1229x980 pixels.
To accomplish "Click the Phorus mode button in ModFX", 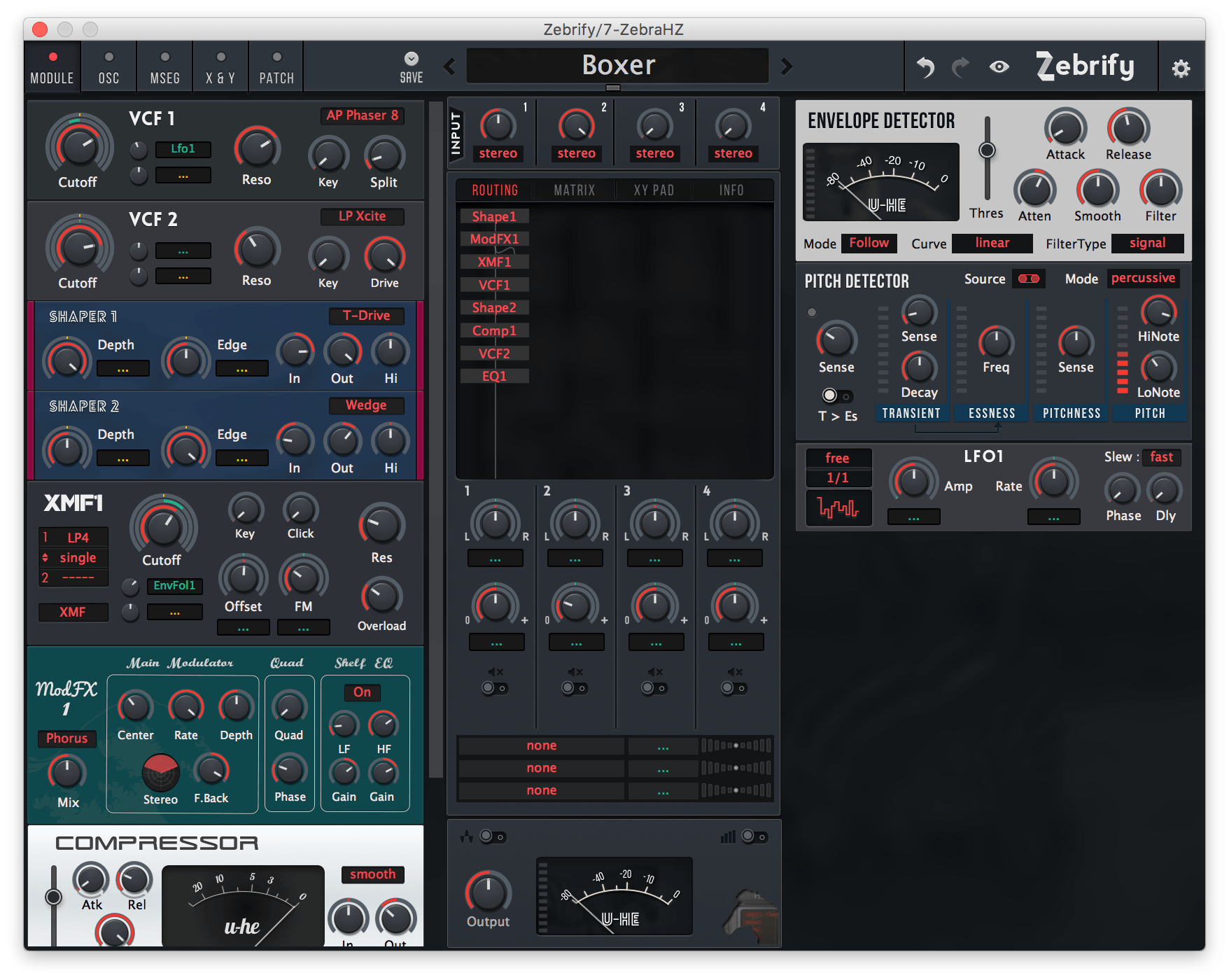I will (66, 738).
